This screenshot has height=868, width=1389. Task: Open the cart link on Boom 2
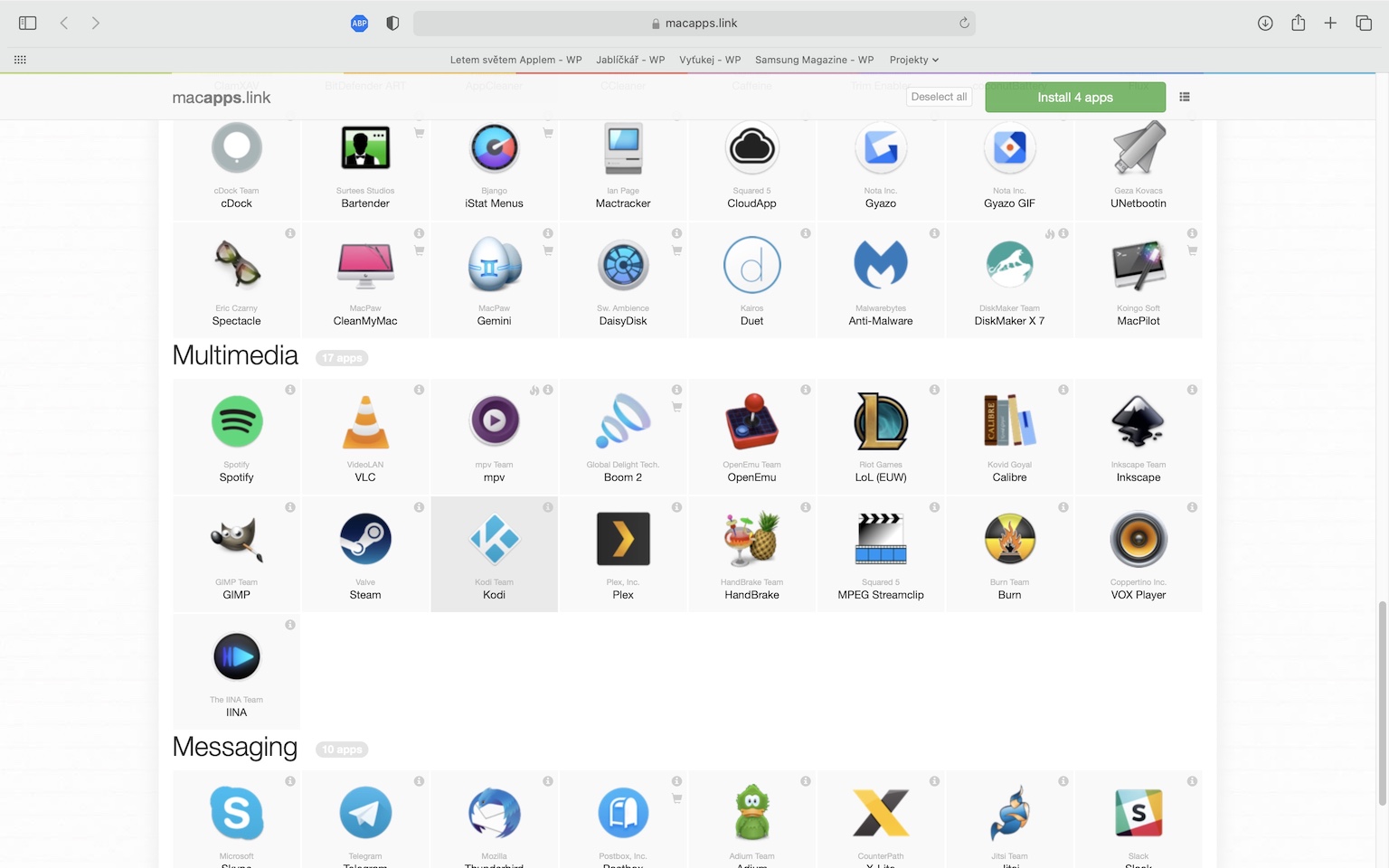pos(676,407)
